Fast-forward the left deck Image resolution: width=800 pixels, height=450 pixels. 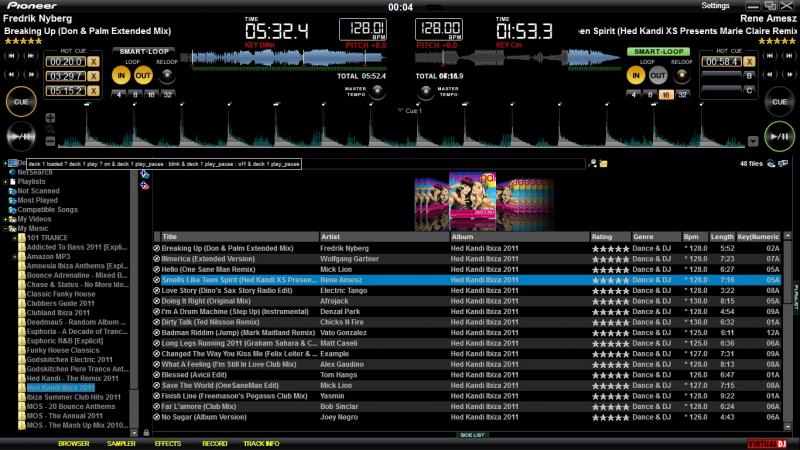[31, 74]
